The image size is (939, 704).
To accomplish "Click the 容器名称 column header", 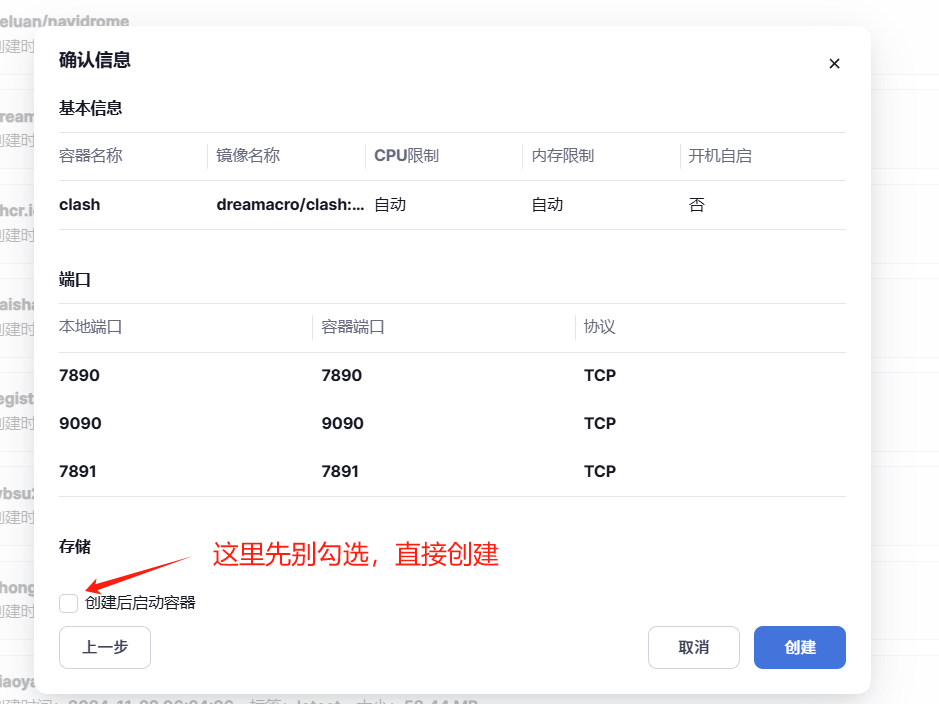I will (x=90, y=156).
